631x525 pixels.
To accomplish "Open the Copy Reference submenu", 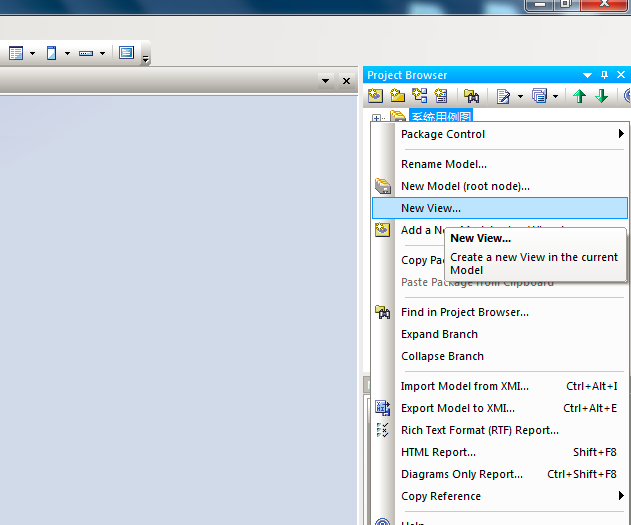I will 499,496.
